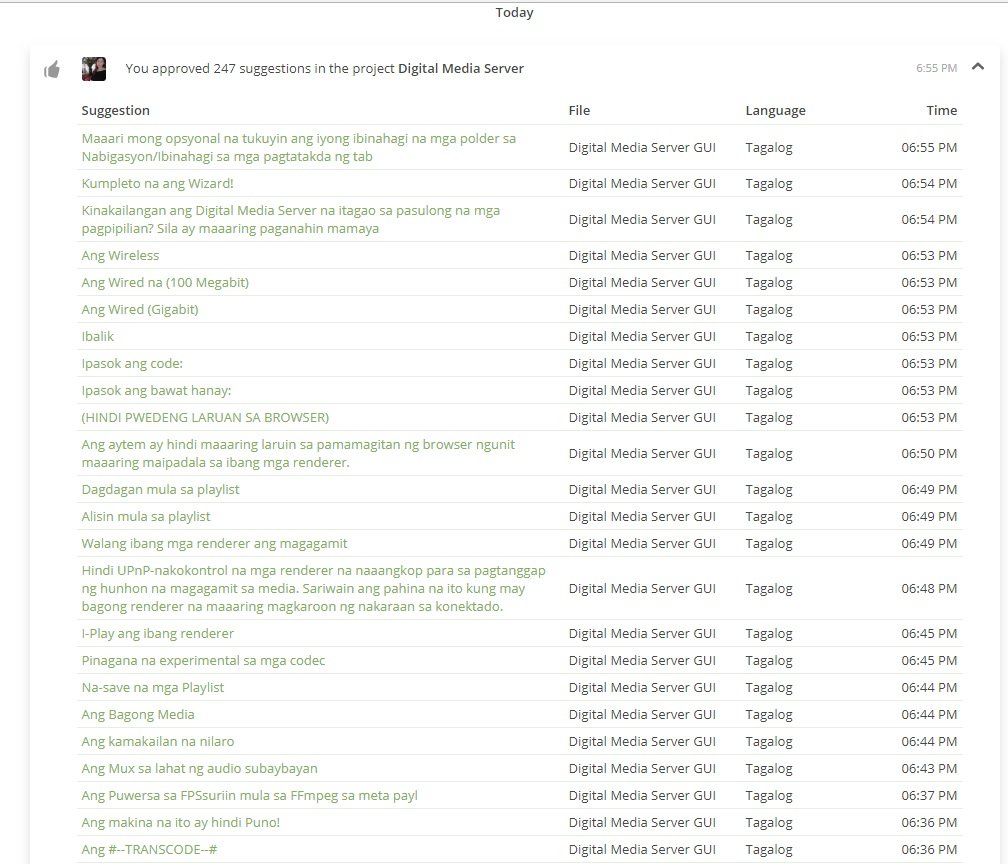
Task: Click '(HINDI PWEDENG LARUAN SA BROWSER)' suggestion
Action: coord(205,418)
